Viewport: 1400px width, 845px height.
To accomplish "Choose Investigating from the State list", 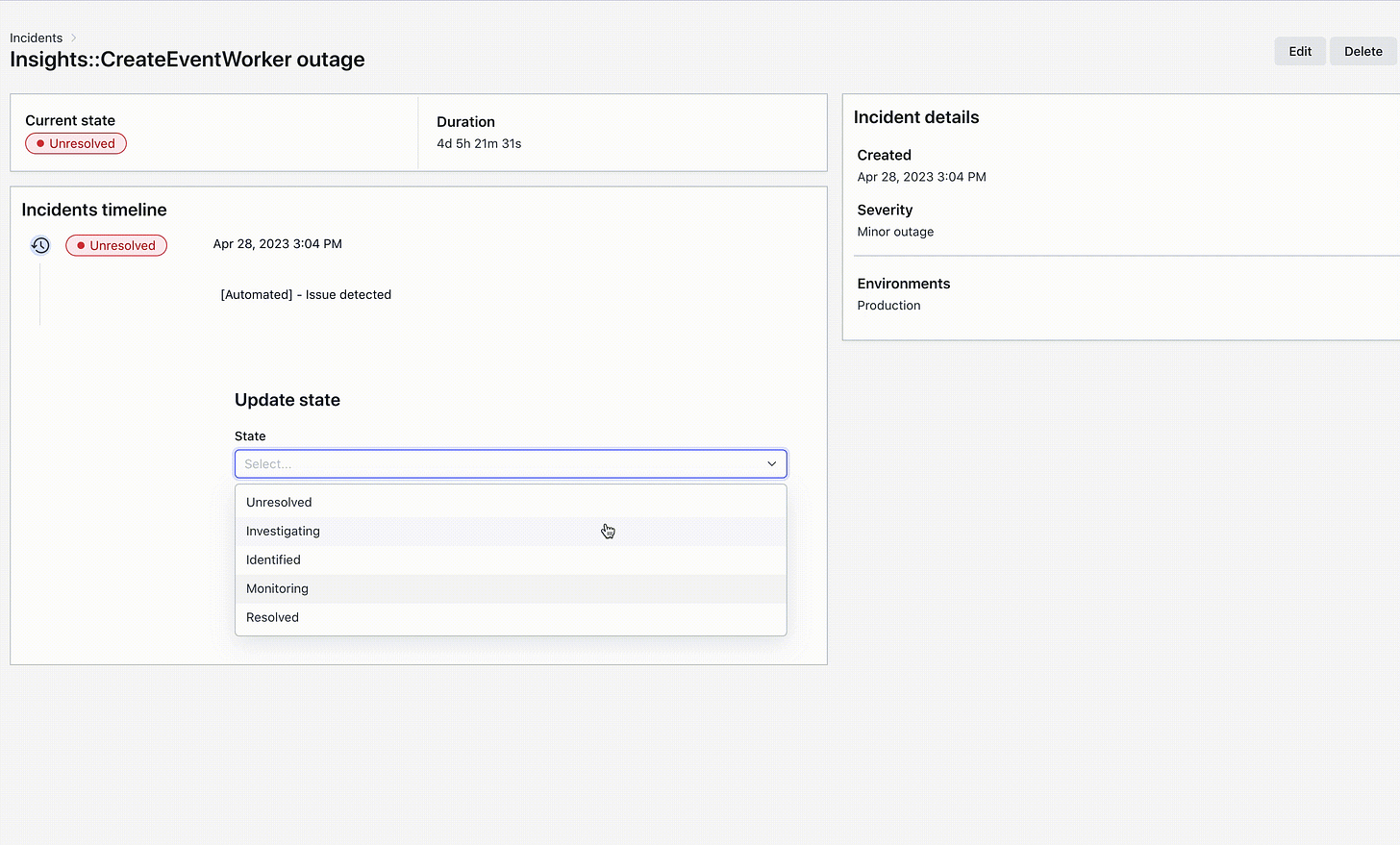I will pos(511,532).
